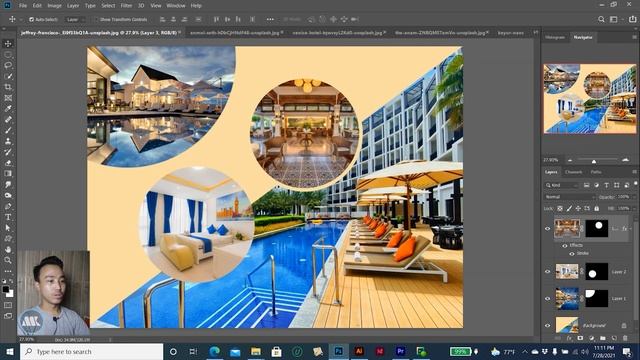This screenshot has width=640, height=360.
Task: Add a layer mask from Layers panel bottom
Action: point(580,338)
